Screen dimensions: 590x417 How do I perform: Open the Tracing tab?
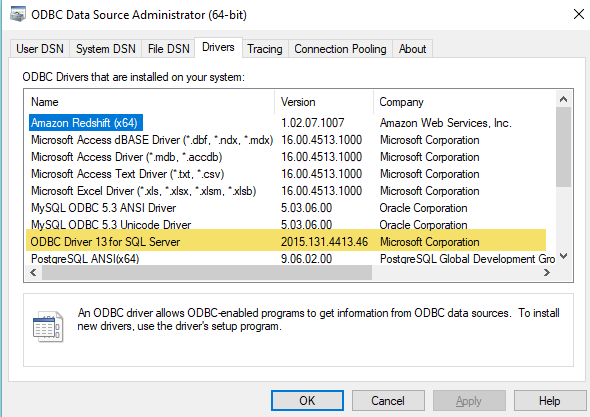point(265,49)
